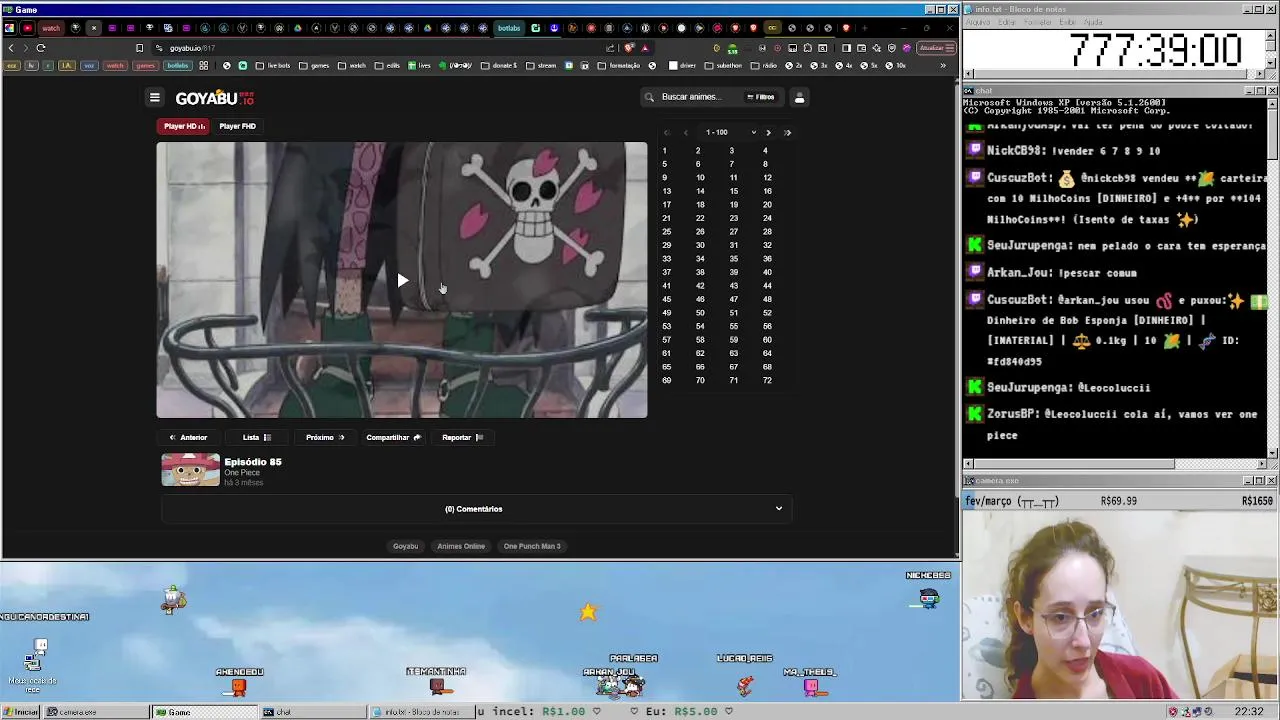Open the 'subathon' bookmark folder

tap(724, 66)
